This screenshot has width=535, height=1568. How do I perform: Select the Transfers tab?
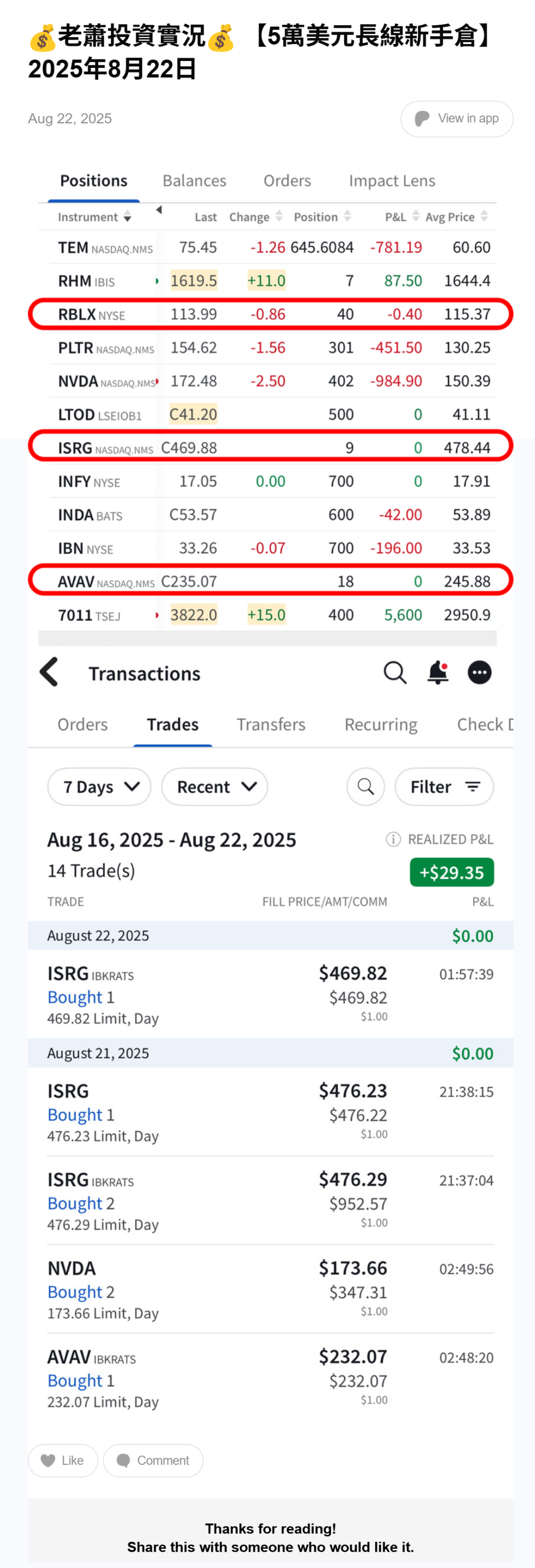click(x=271, y=725)
